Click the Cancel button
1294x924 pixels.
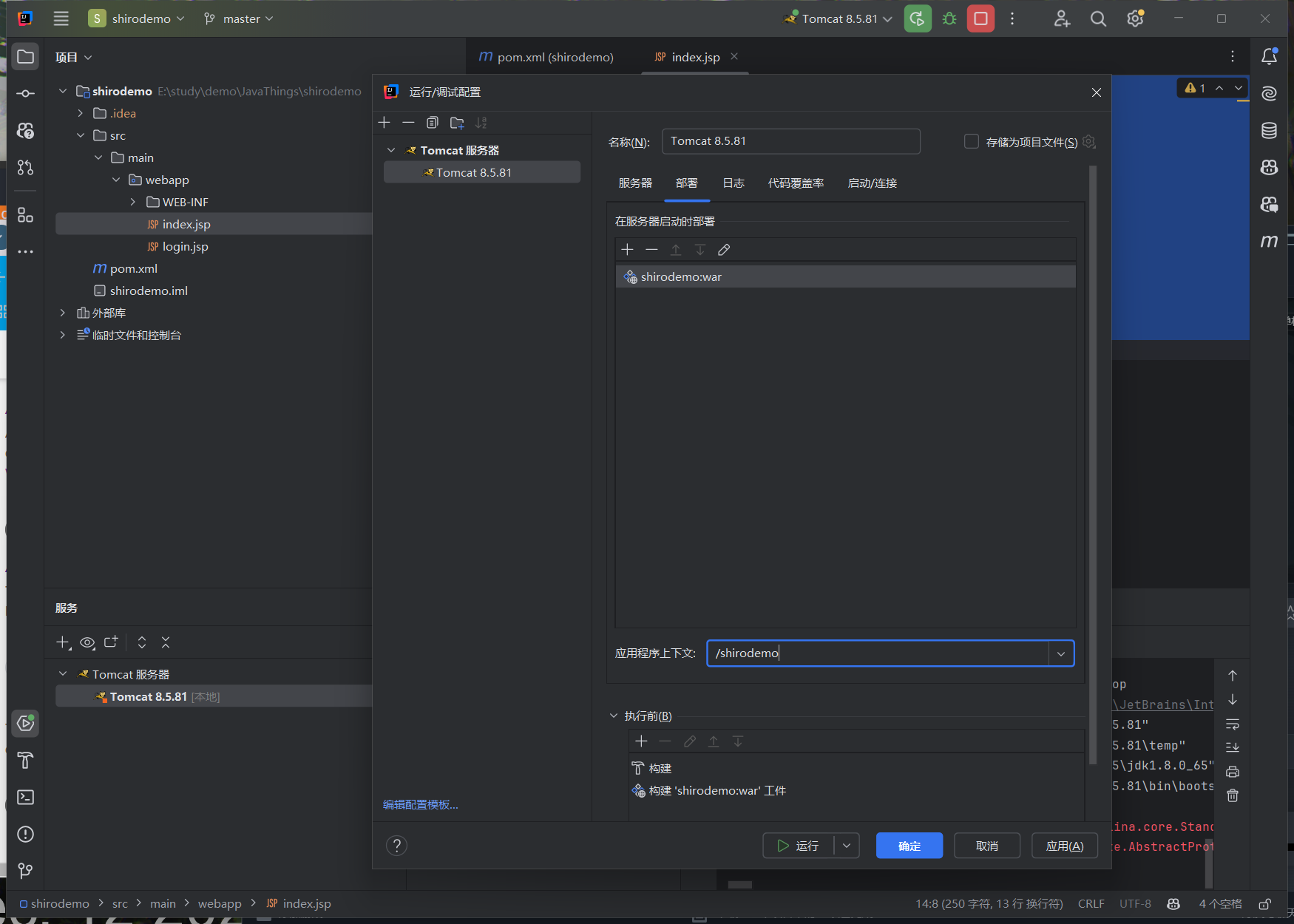987,846
